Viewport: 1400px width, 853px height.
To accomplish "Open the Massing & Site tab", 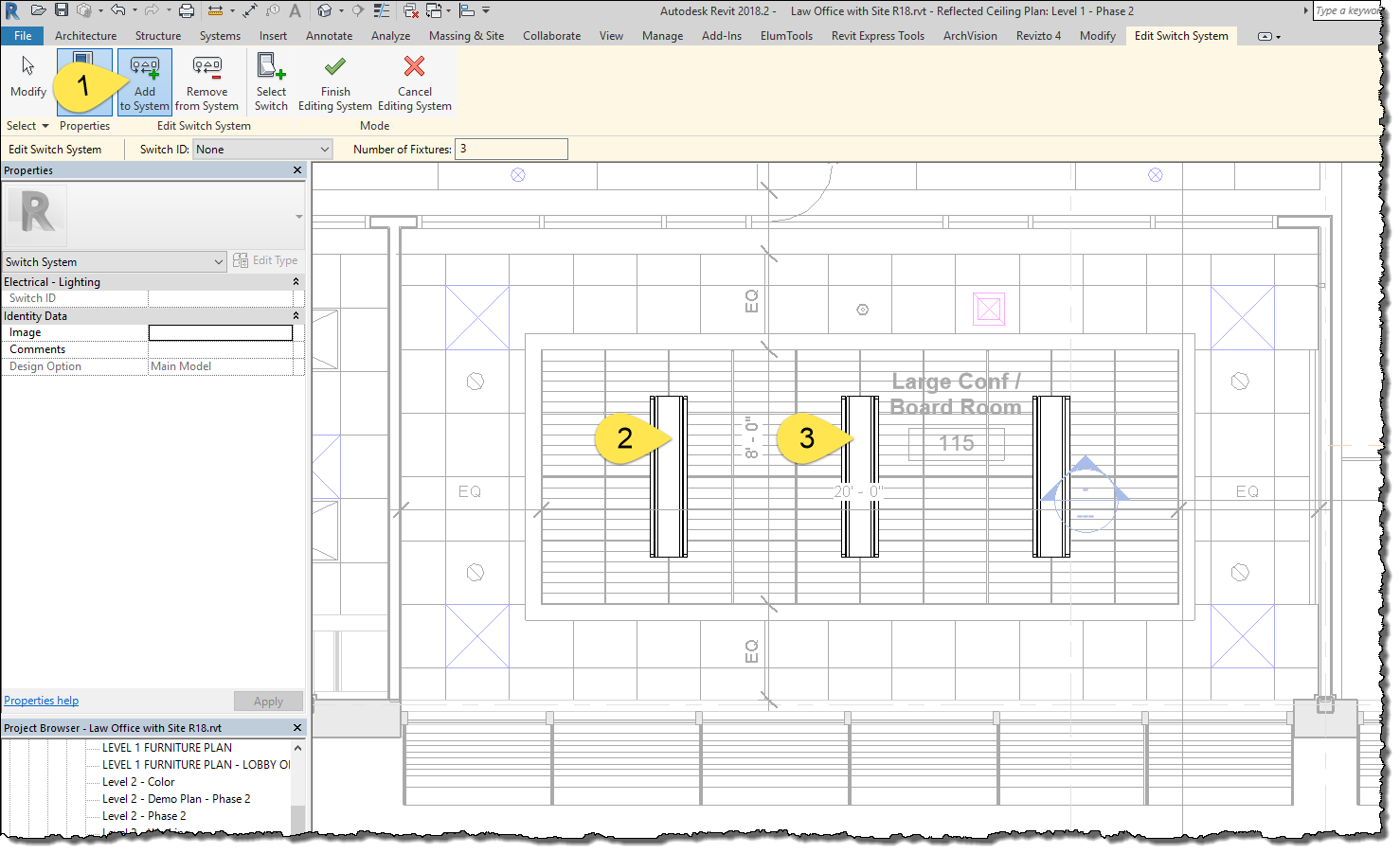I will [x=466, y=36].
